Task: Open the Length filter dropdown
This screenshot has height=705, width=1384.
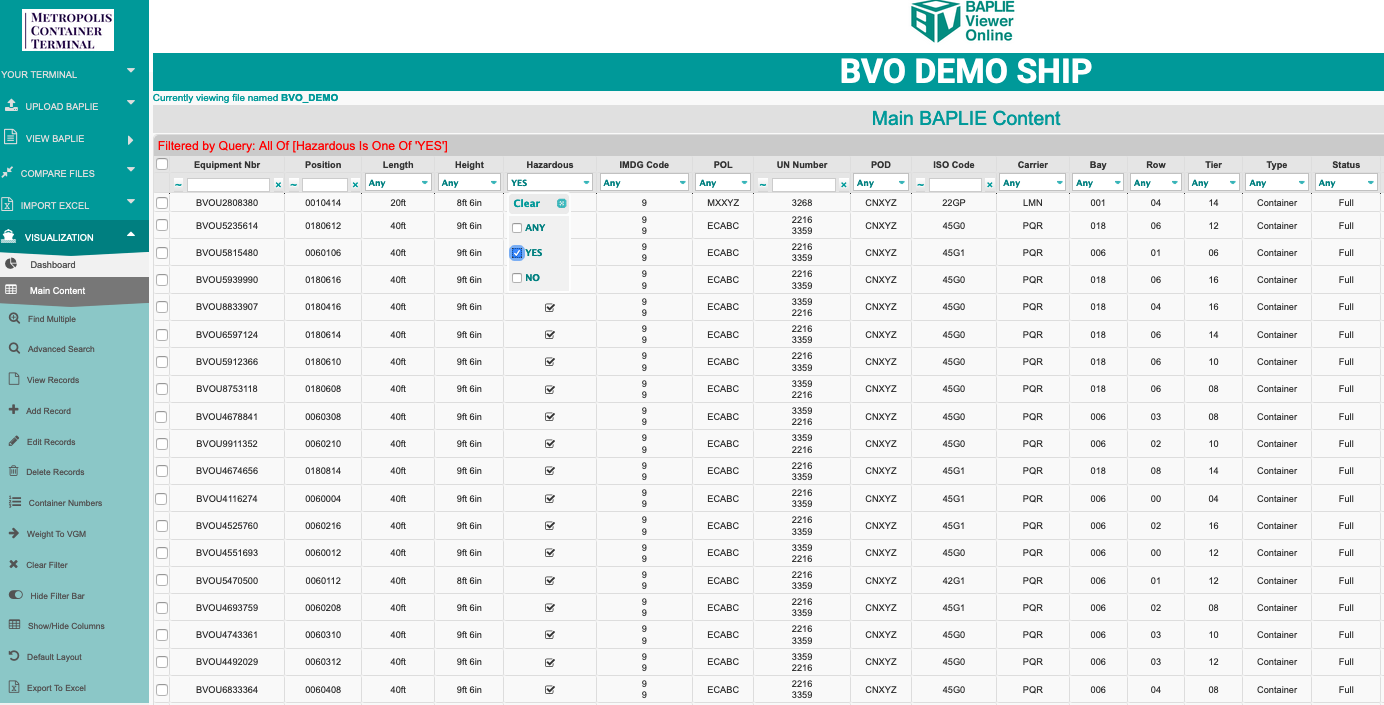Action: pyautogui.click(x=398, y=183)
